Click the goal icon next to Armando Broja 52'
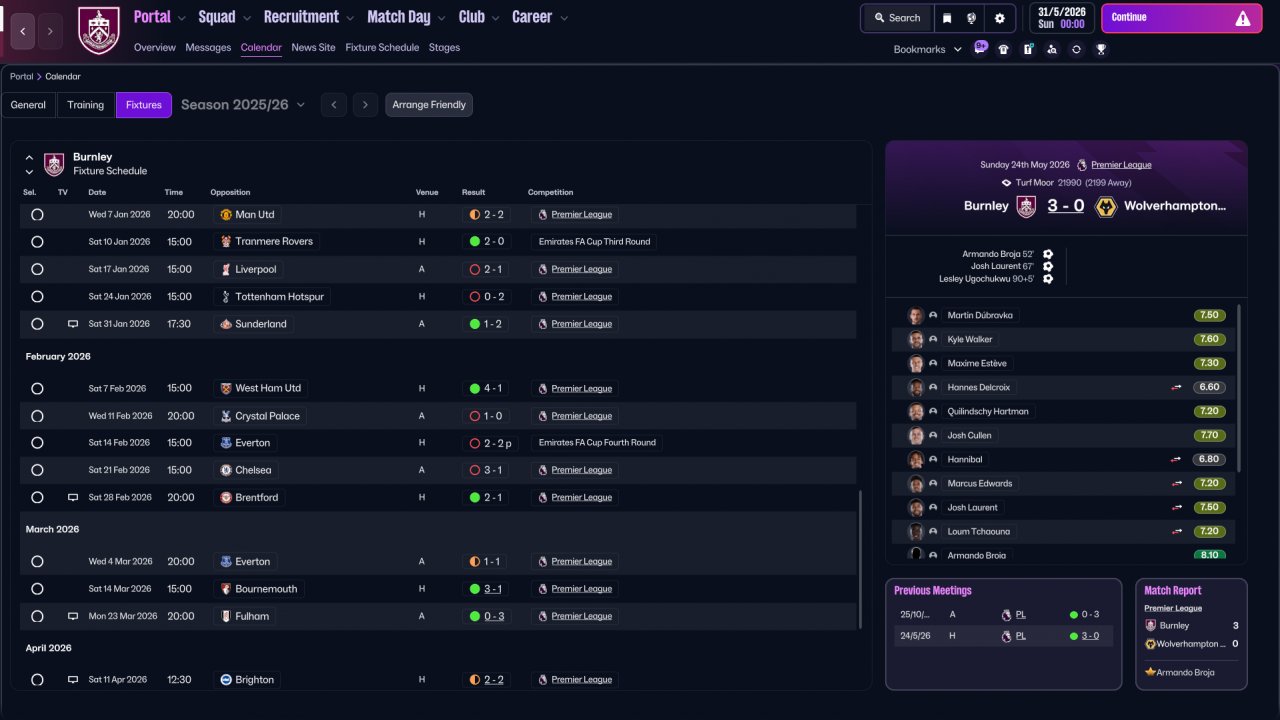 (x=1048, y=255)
